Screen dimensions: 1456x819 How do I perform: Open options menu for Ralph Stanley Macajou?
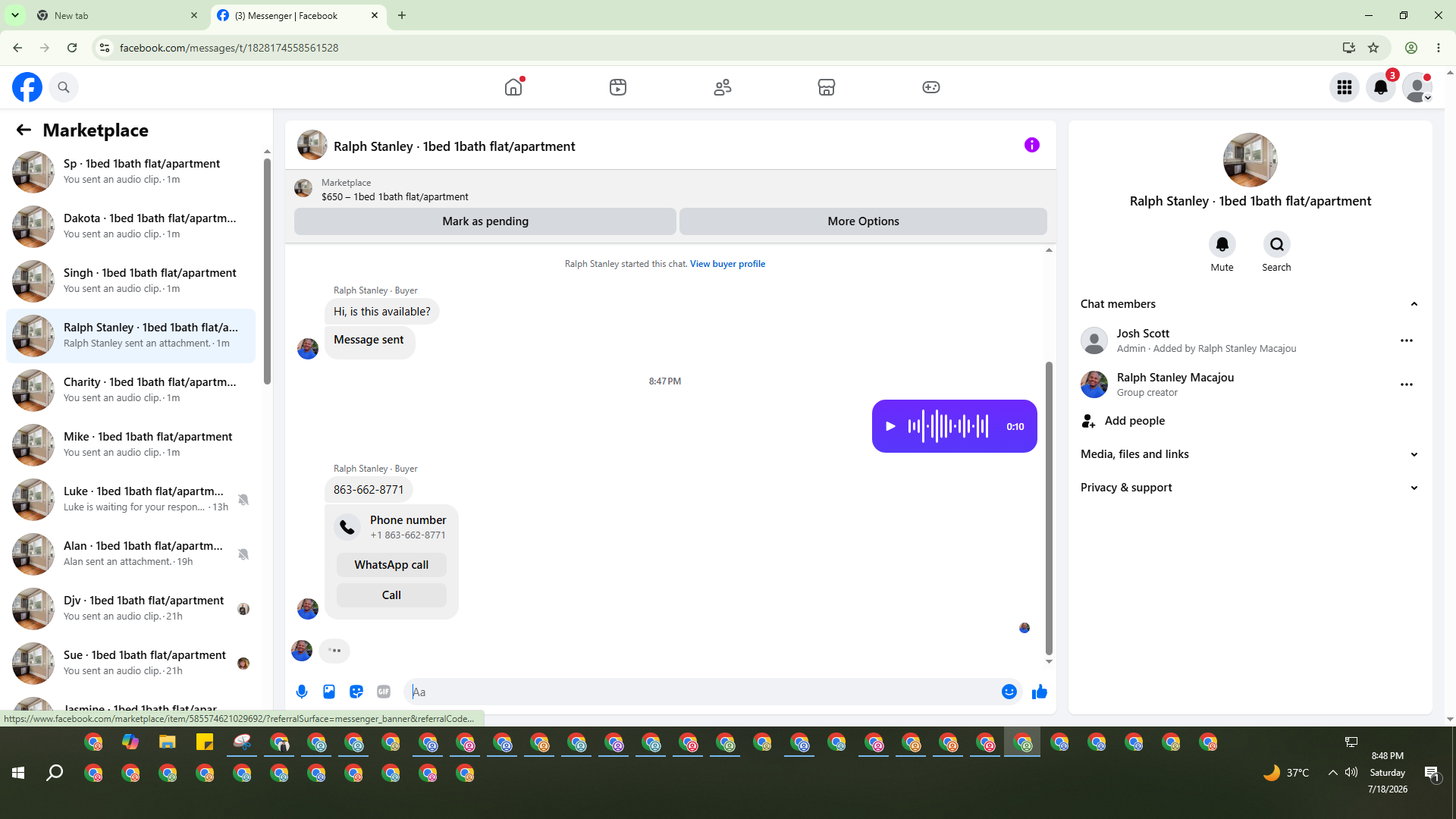[1407, 384]
